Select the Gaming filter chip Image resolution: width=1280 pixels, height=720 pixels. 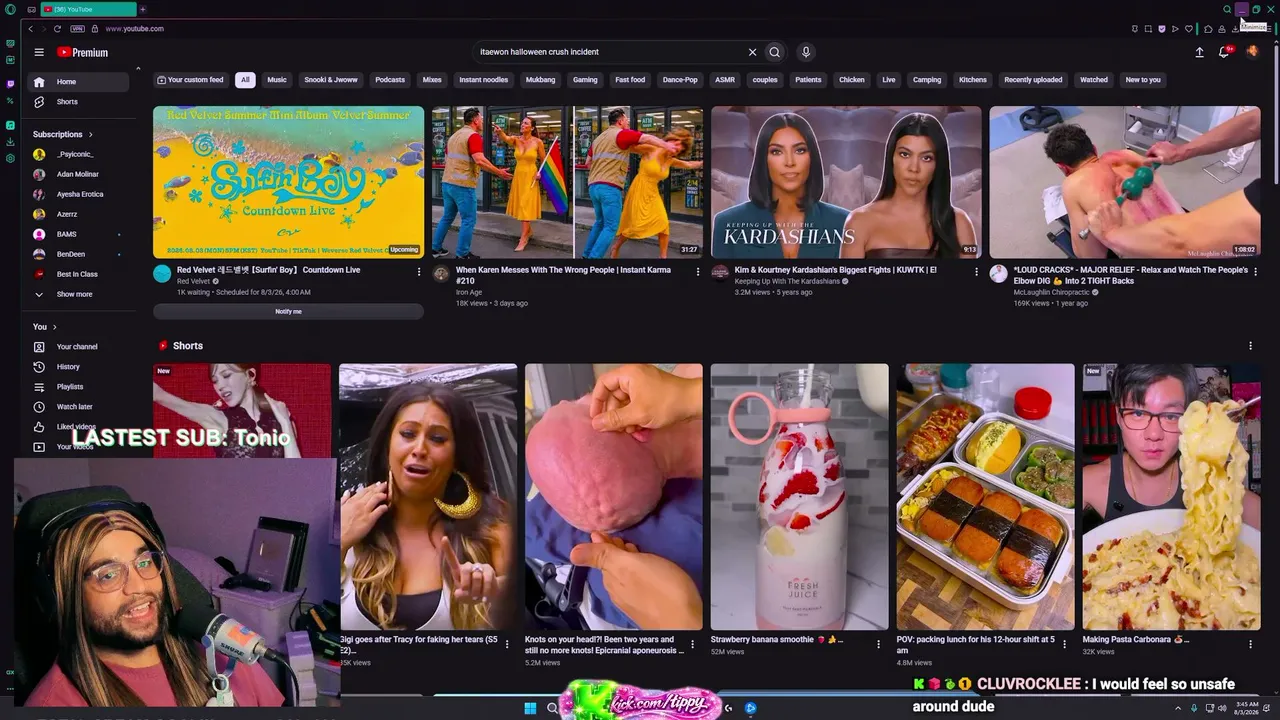585,80
